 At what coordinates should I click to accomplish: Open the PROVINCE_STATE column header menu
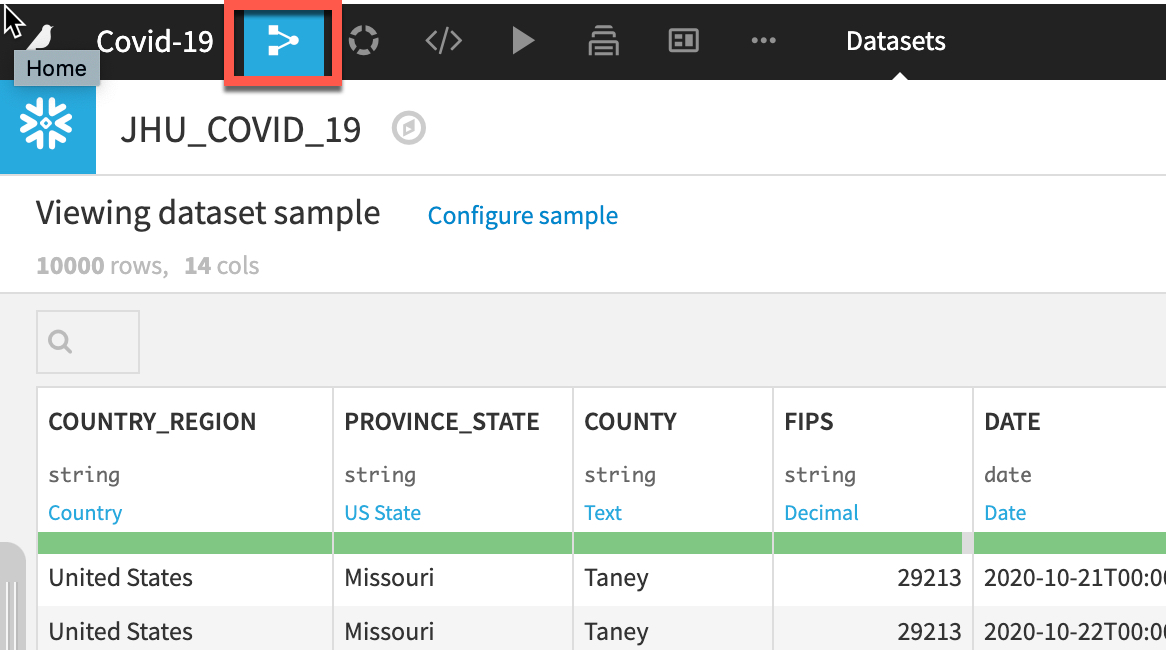[x=442, y=422]
